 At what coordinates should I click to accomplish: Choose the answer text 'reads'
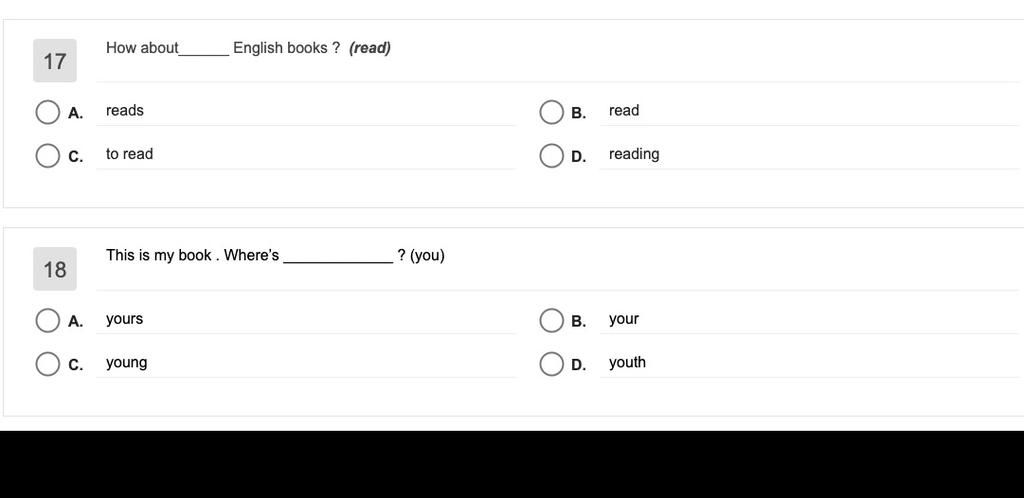pos(125,111)
